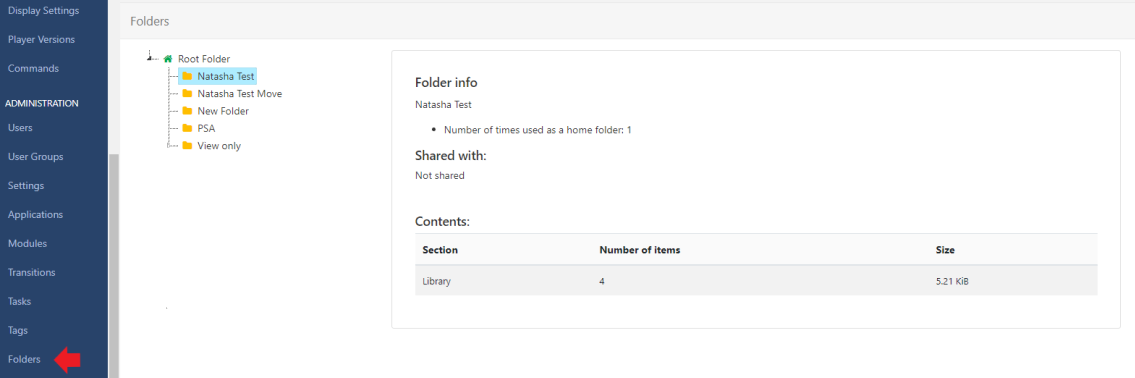Open Player Versions page

click(x=41, y=40)
